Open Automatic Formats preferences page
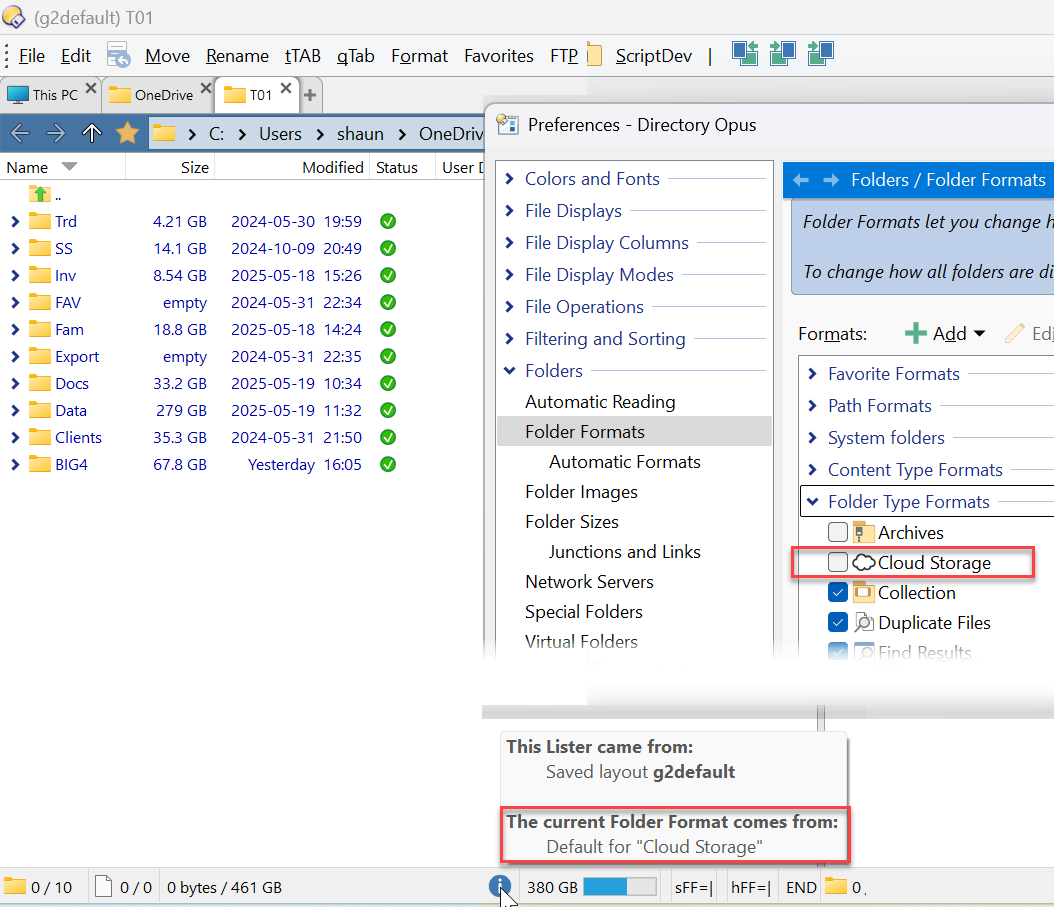Image resolution: width=1054 pixels, height=907 pixels. (x=624, y=462)
